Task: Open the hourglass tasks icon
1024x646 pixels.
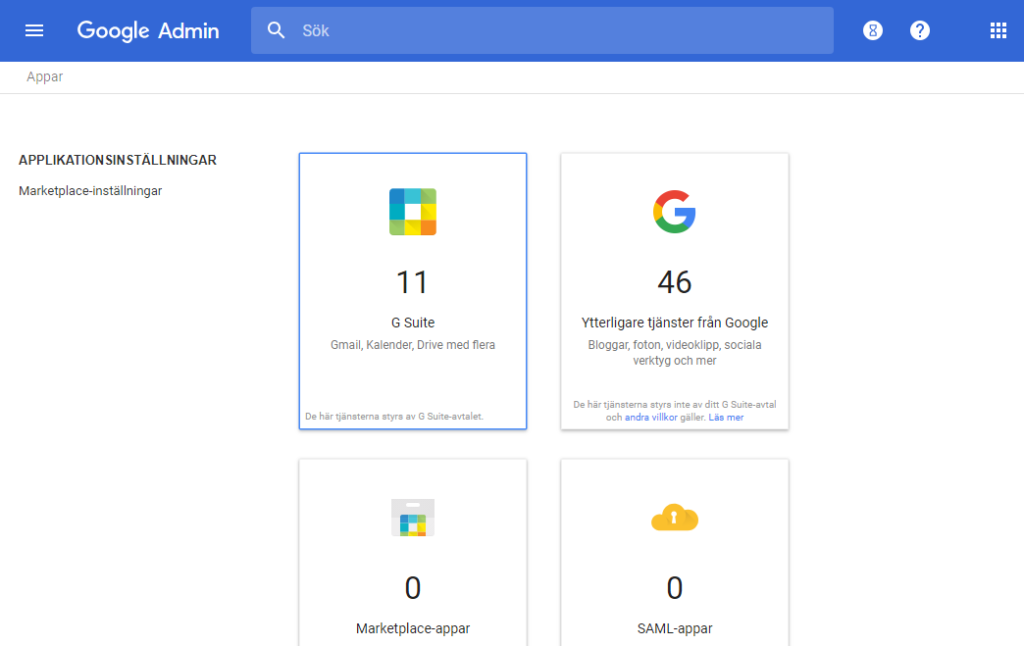Action: (x=873, y=30)
